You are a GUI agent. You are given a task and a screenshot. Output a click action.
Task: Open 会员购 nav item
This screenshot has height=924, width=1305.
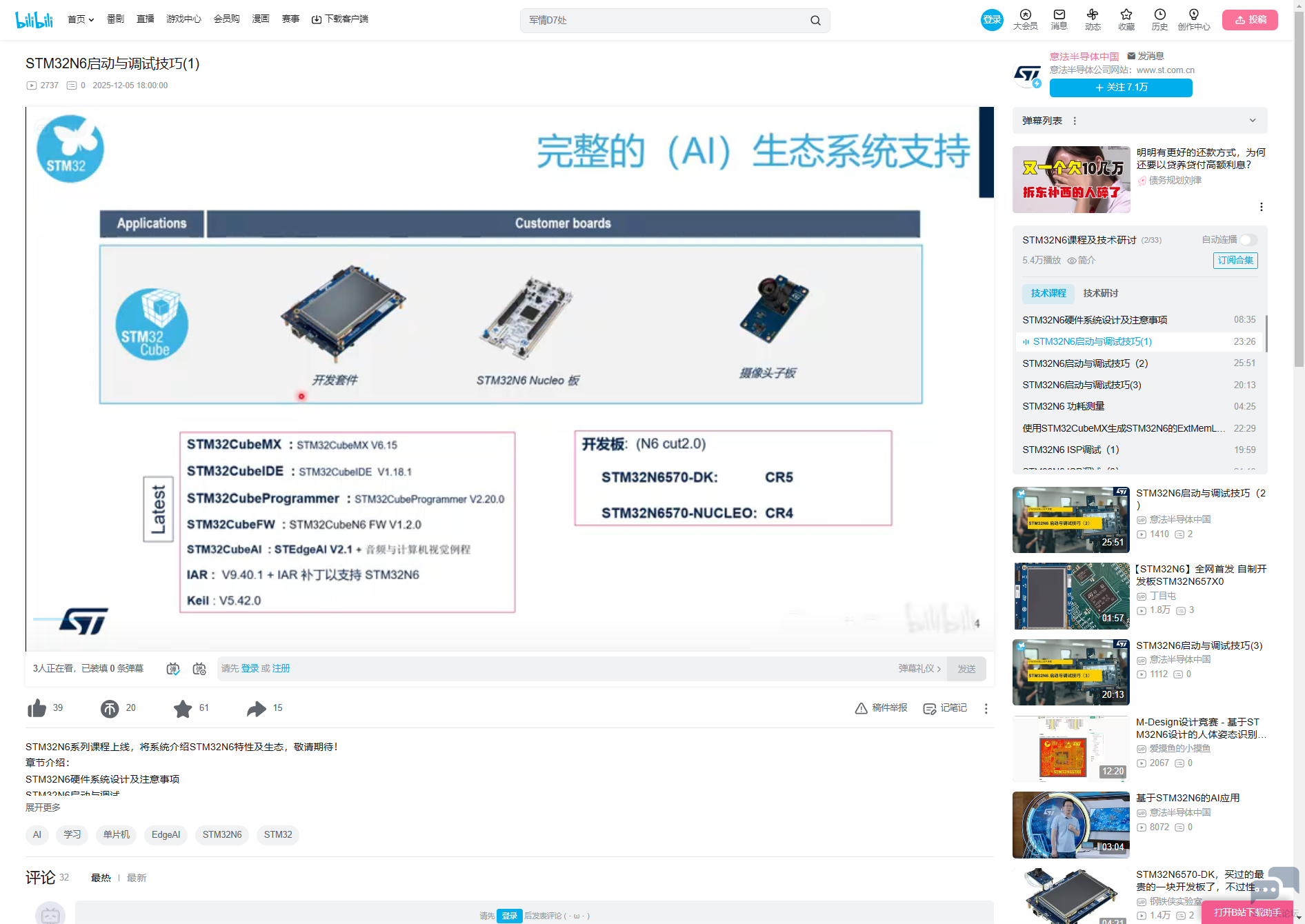tap(226, 19)
